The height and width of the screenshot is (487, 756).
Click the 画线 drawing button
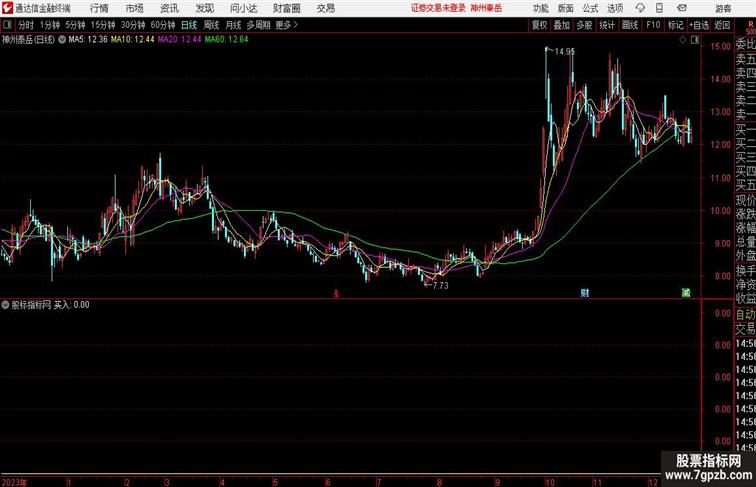(x=630, y=25)
